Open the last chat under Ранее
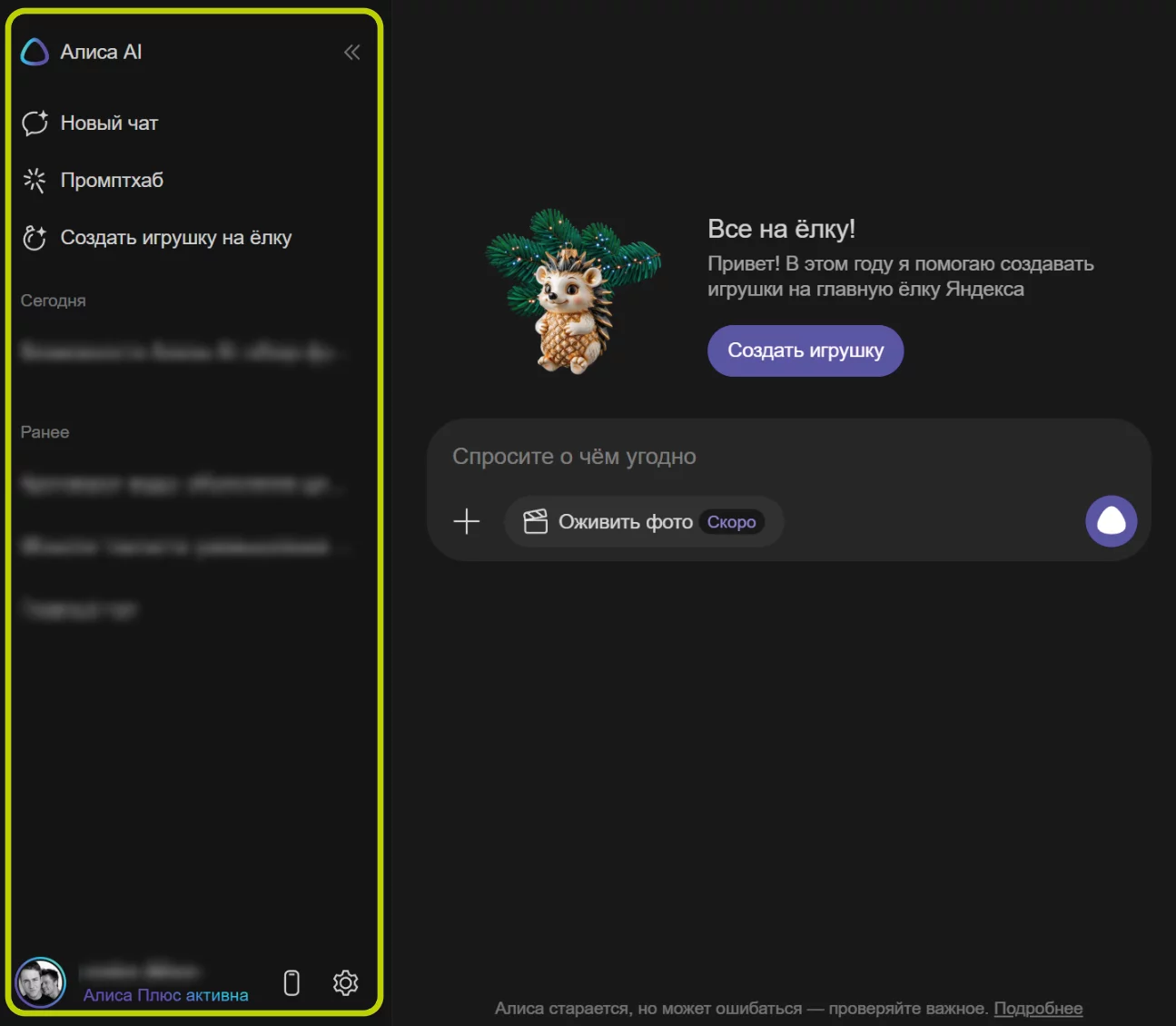This screenshot has height=1026, width=1176. 80,609
